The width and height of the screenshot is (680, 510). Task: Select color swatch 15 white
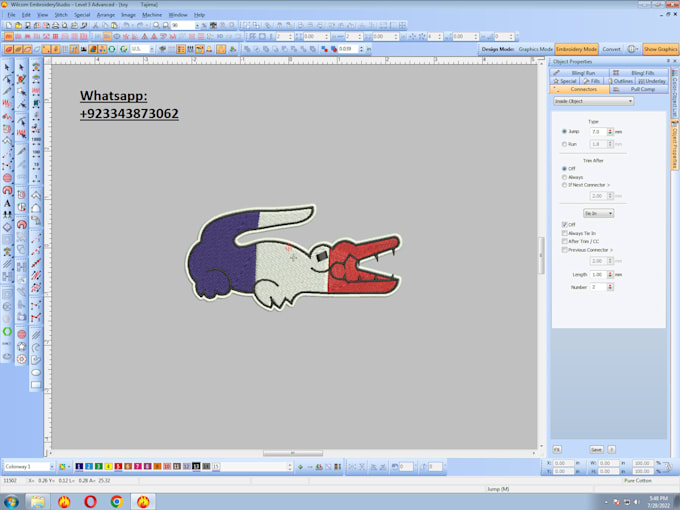click(216, 467)
